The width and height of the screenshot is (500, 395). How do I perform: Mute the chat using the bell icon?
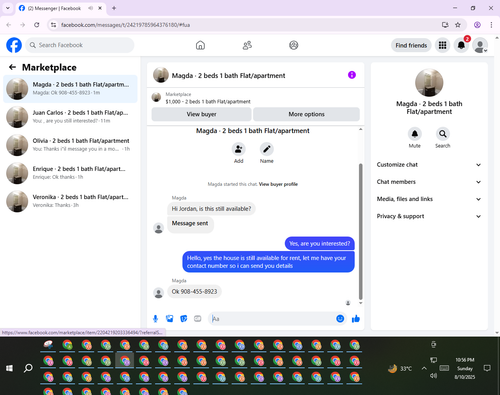415,134
